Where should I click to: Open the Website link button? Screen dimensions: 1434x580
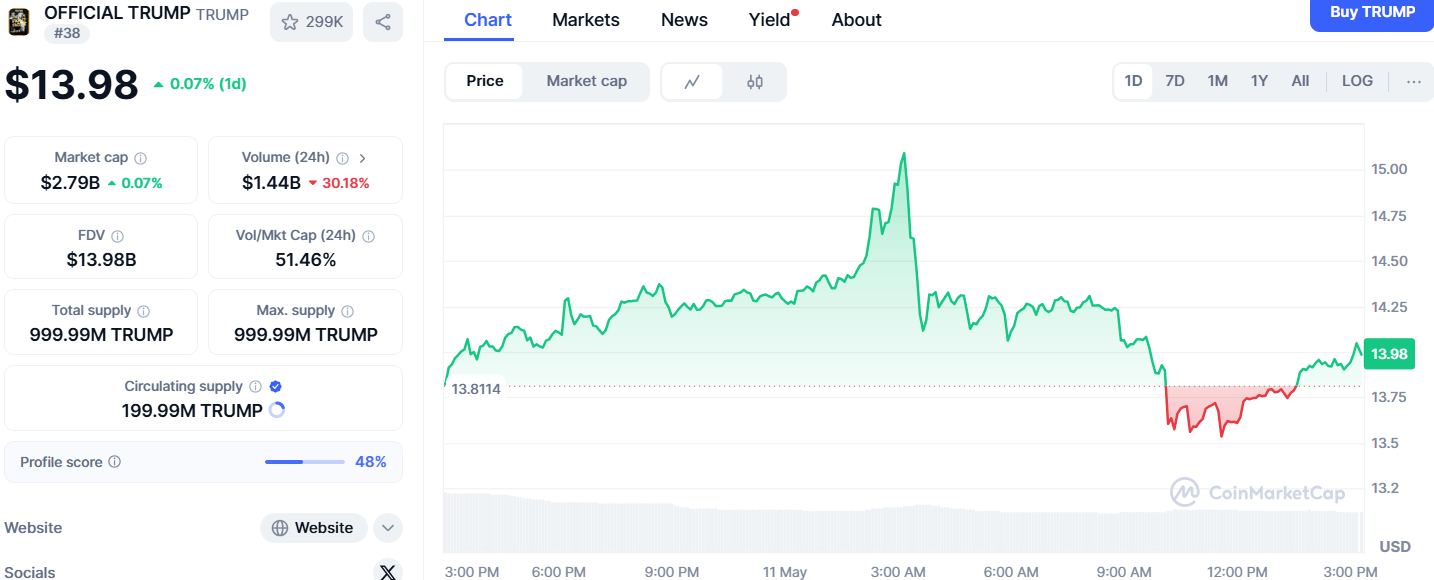314,528
